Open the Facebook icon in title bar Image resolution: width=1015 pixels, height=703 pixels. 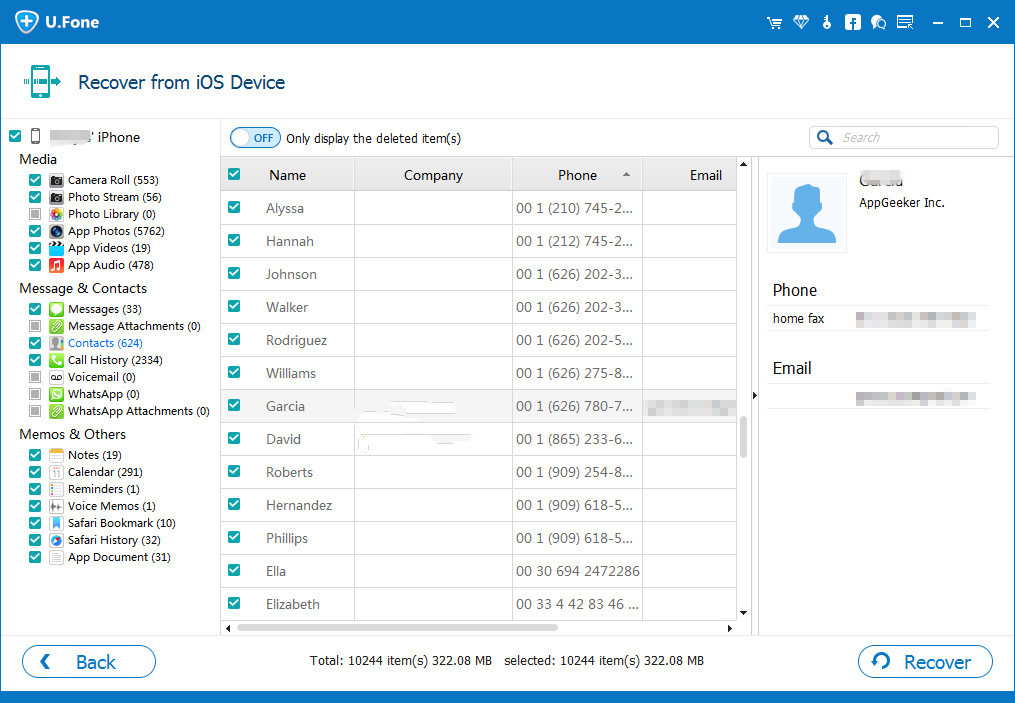(x=853, y=23)
